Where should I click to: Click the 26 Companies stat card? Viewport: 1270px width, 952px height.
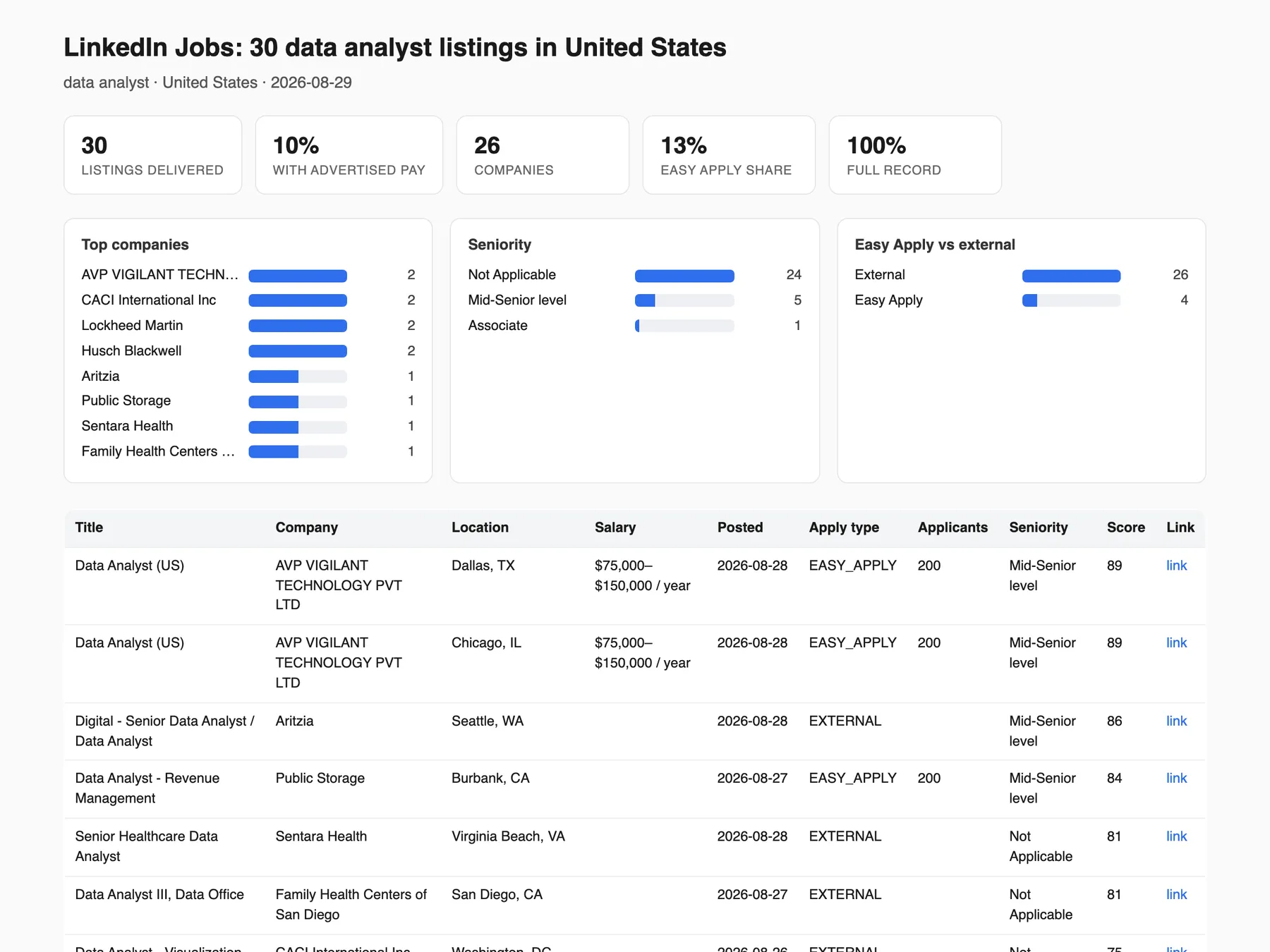tap(543, 155)
